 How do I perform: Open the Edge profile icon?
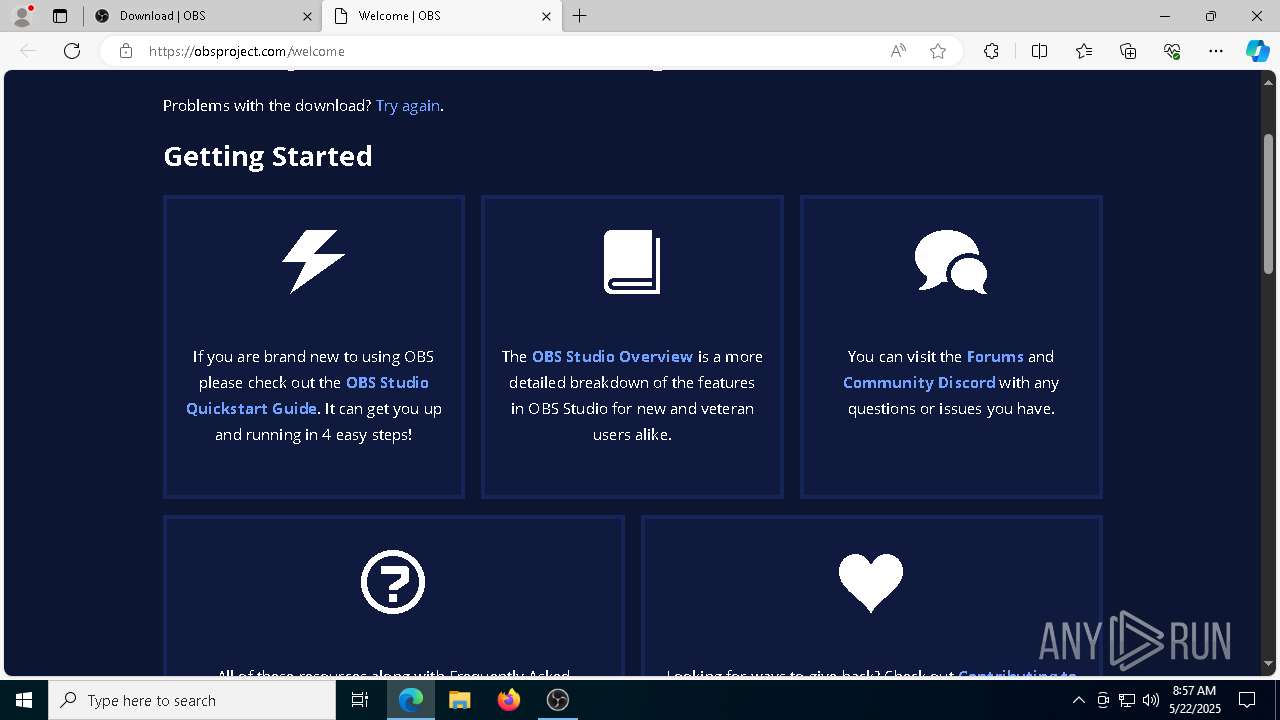[22, 16]
